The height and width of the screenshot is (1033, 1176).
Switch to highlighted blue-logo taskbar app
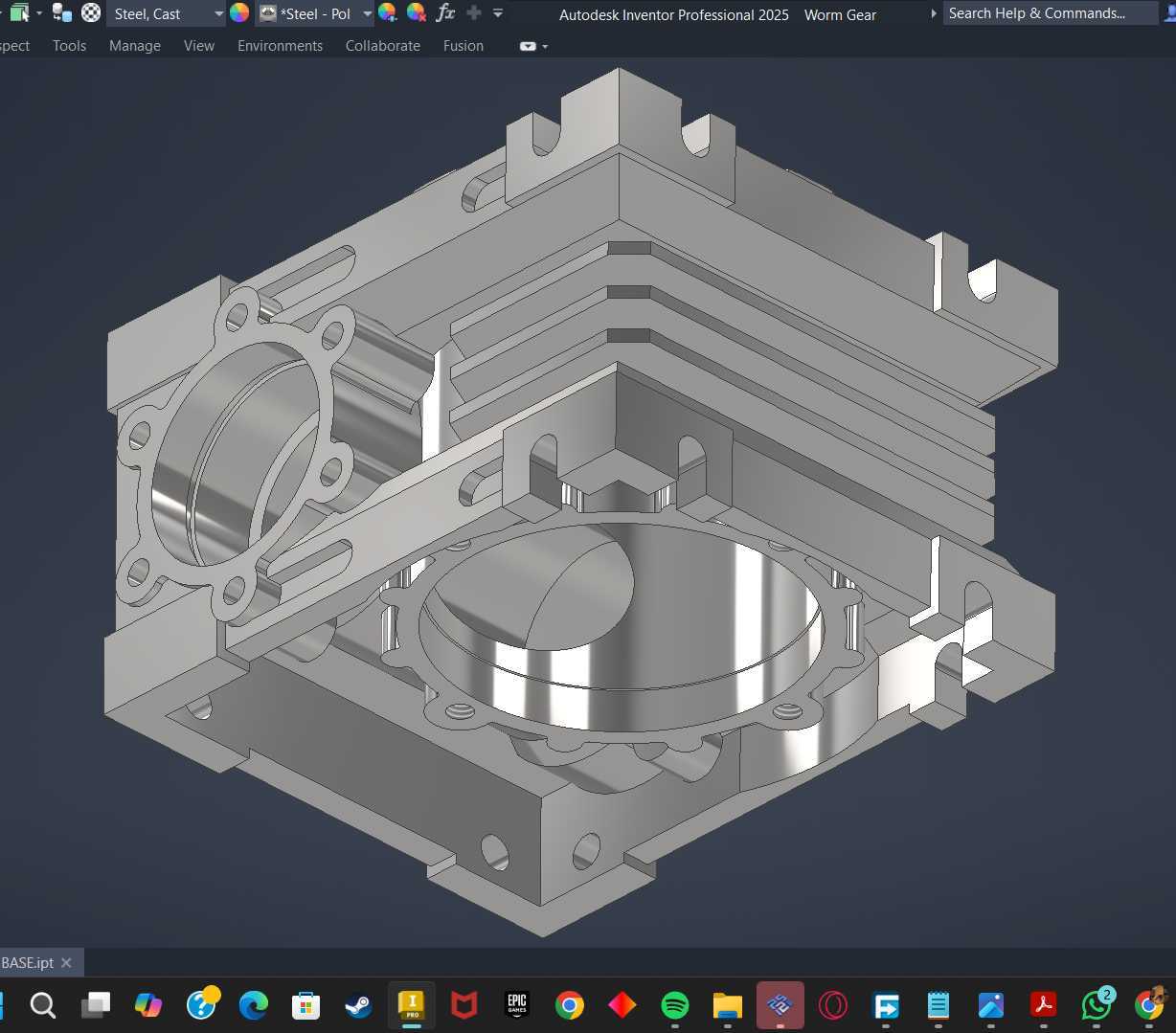780,1005
